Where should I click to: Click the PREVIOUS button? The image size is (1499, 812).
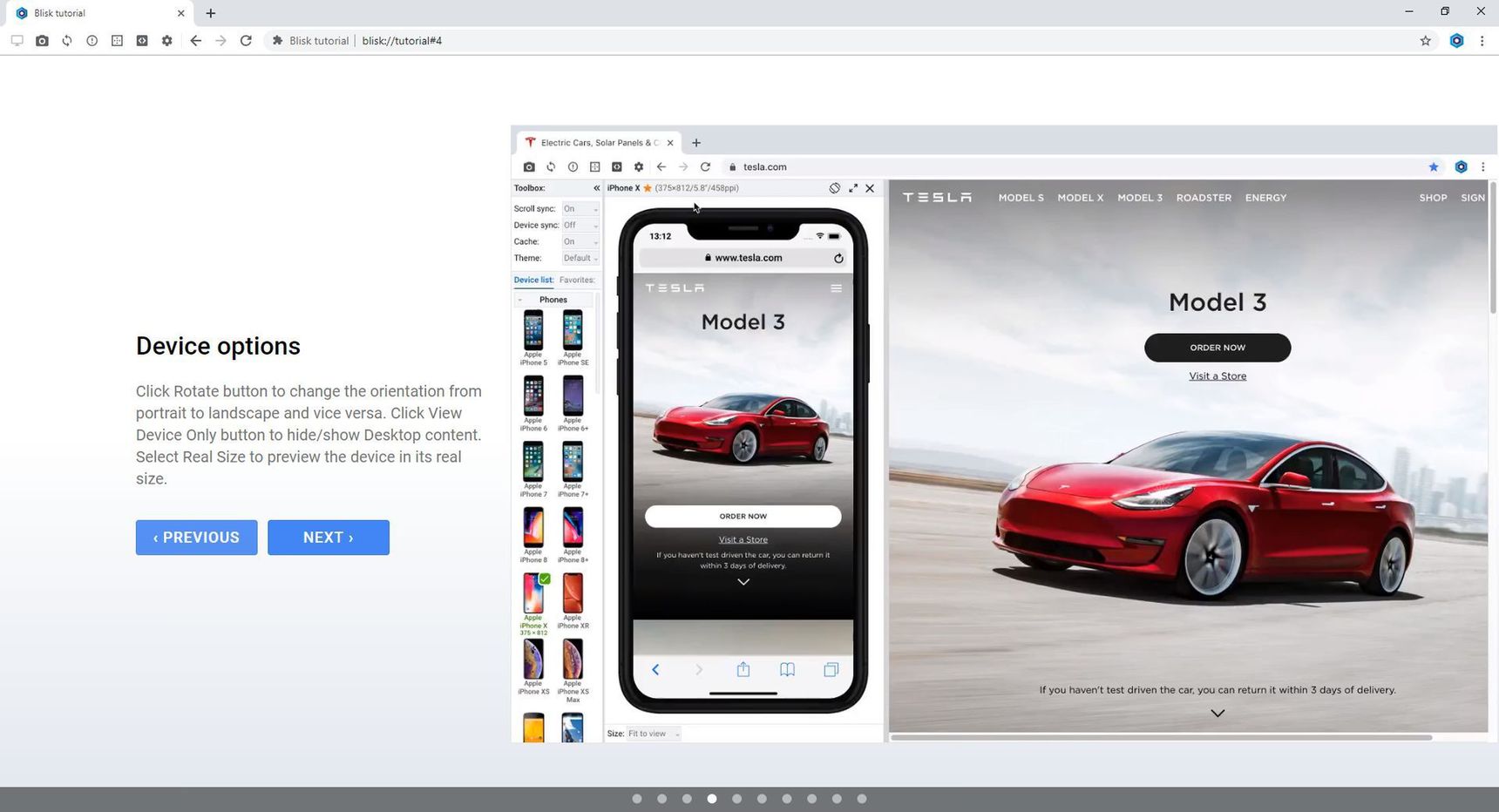196,538
